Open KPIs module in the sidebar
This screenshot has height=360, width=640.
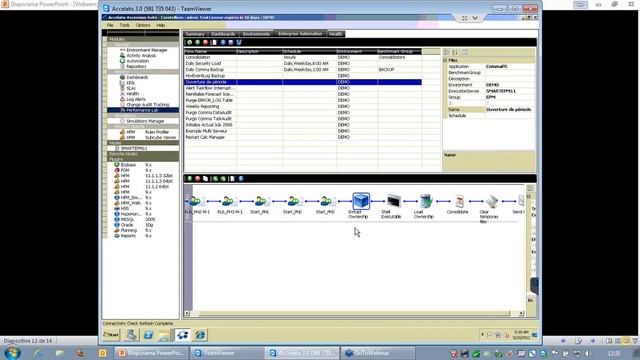tap(130, 83)
